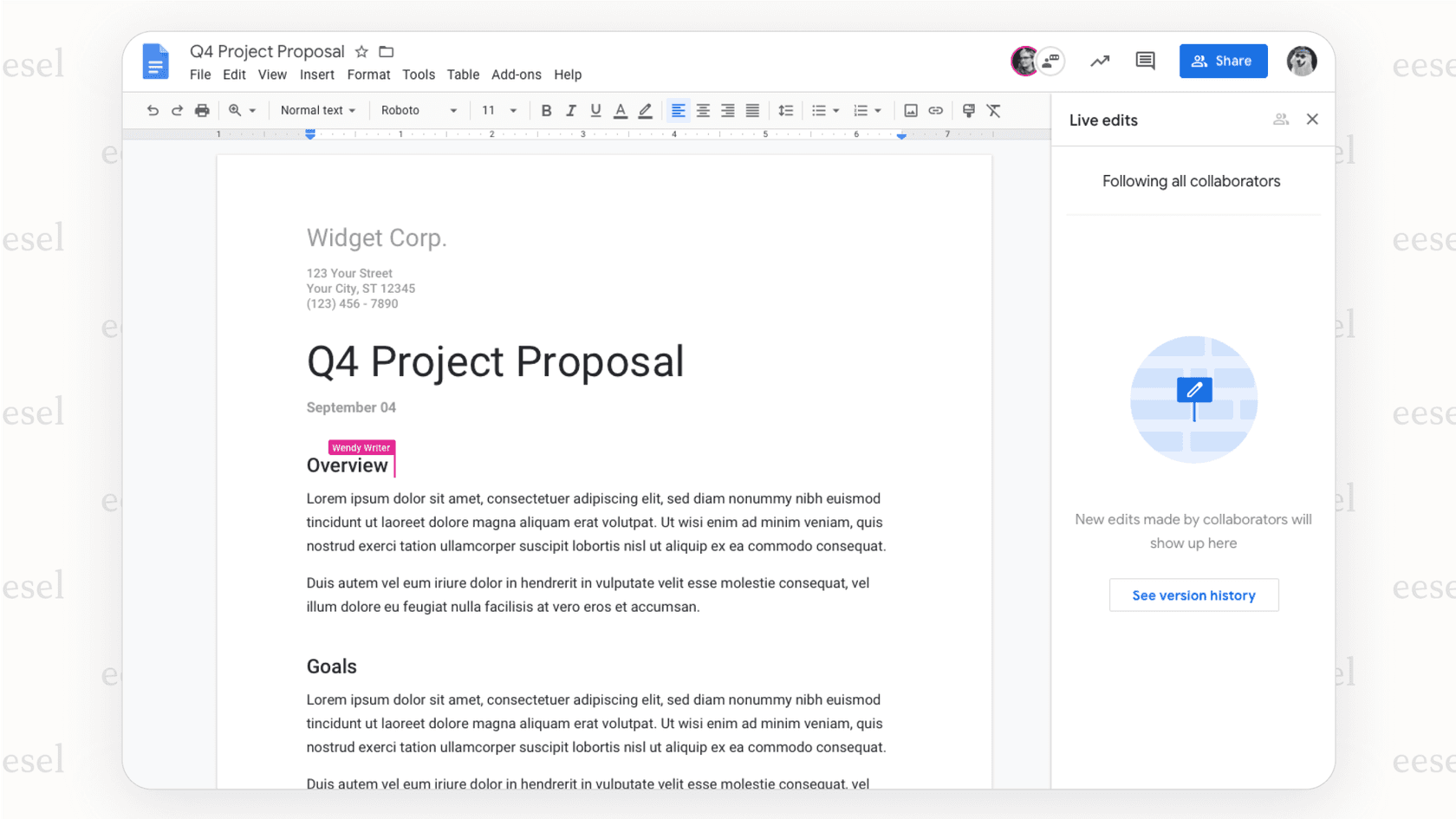Viewport: 1456px width, 819px height.
Task: Open the Add-ons menu
Action: coord(517,75)
